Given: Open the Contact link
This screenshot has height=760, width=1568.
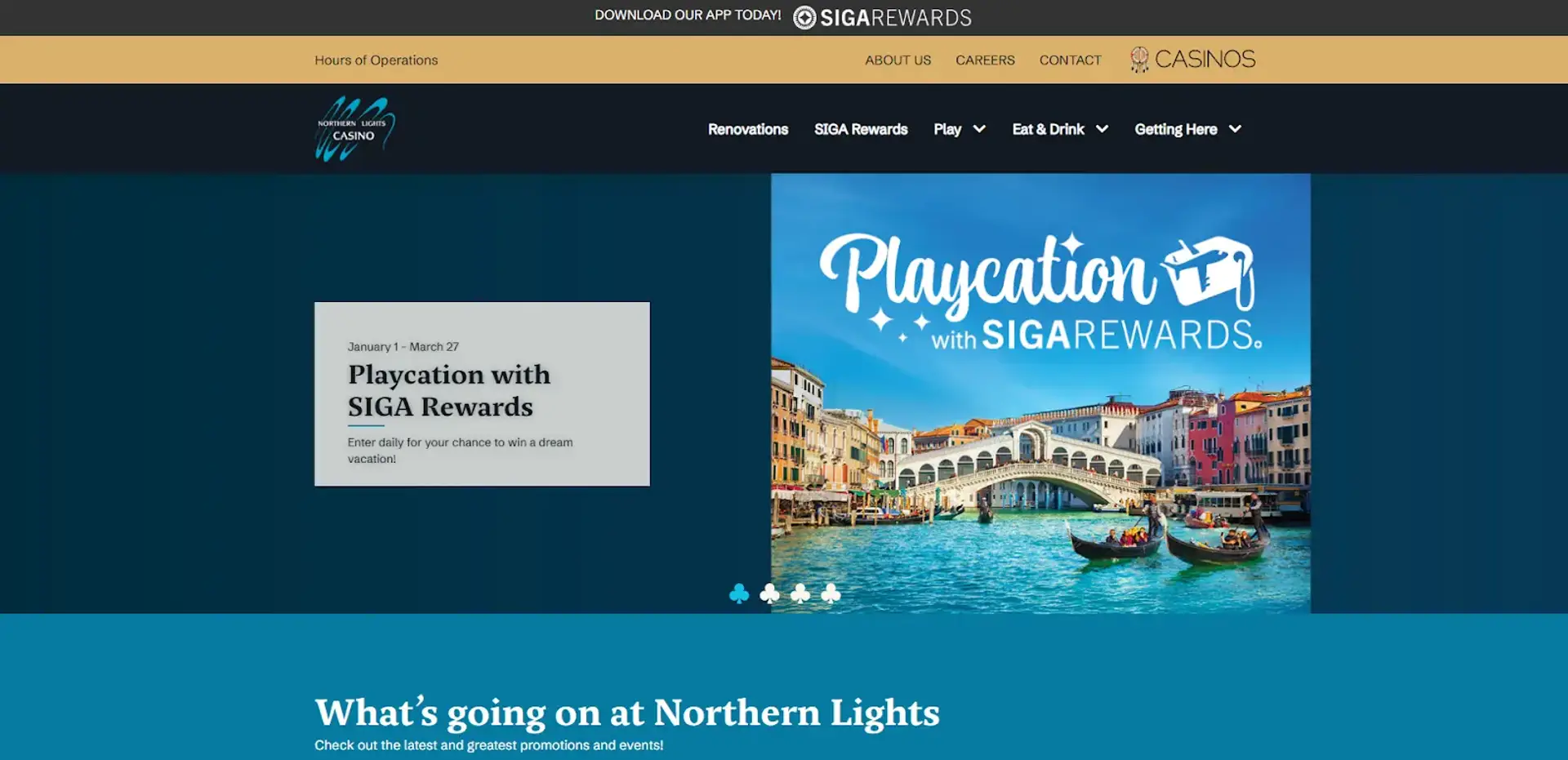Looking at the screenshot, I should coord(1070,60).
